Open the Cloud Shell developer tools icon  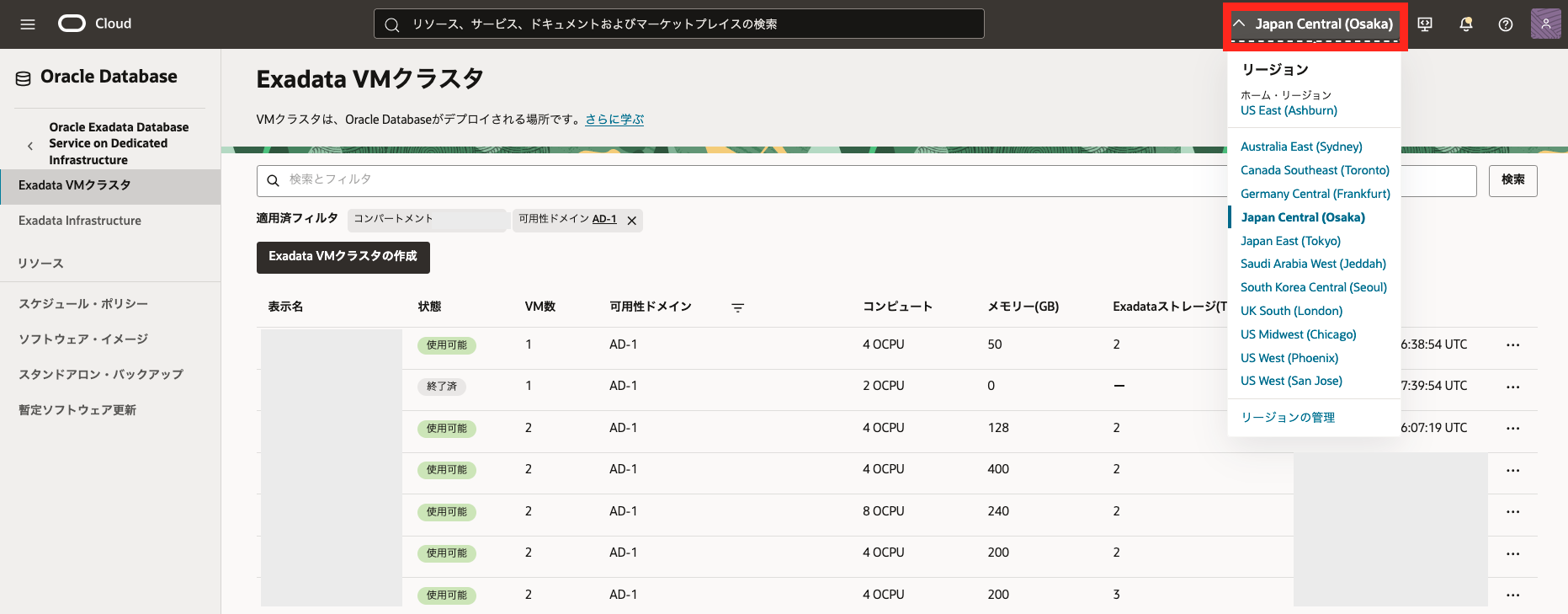1425,24
